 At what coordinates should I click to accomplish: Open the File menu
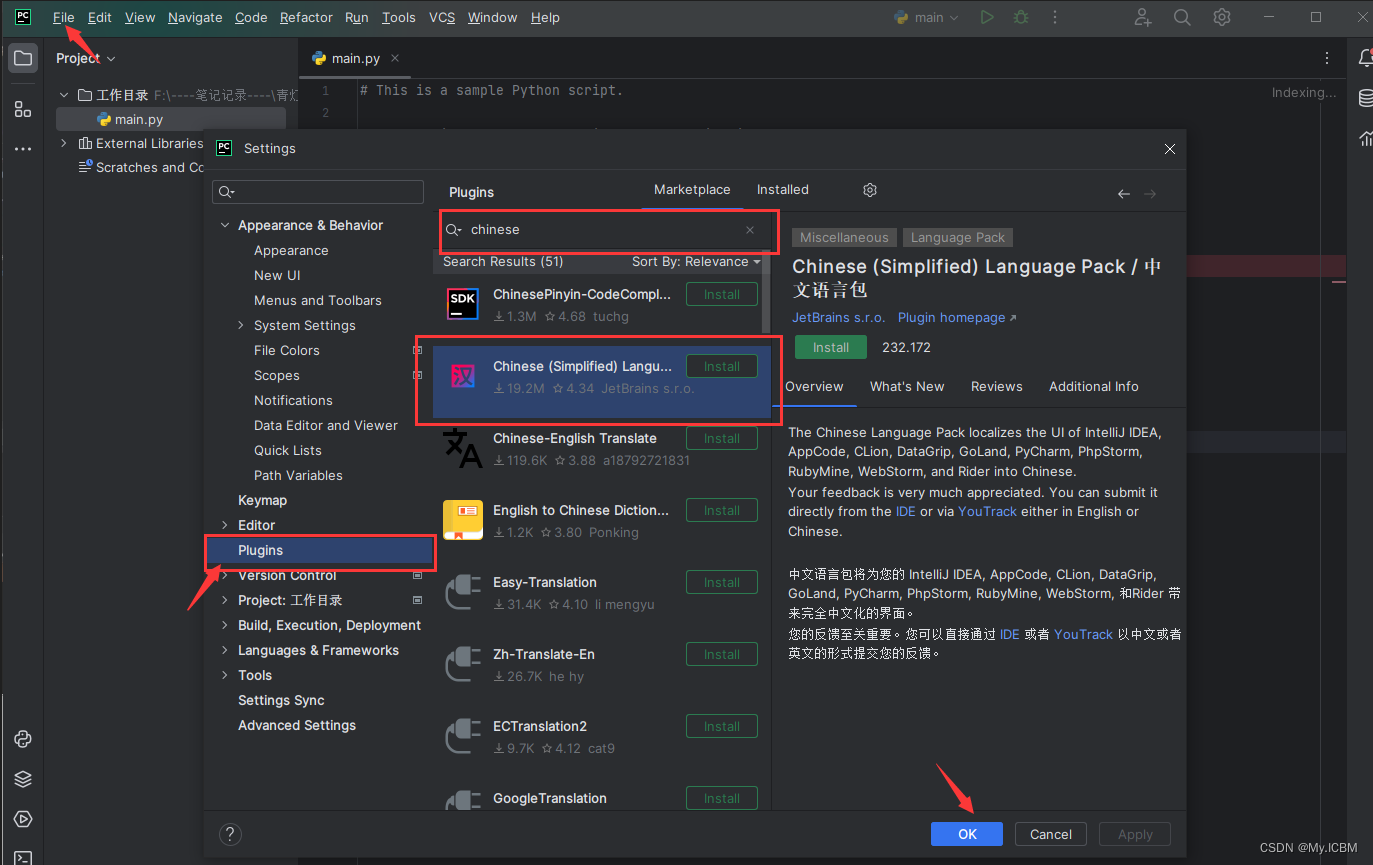(x=63, y=17)
